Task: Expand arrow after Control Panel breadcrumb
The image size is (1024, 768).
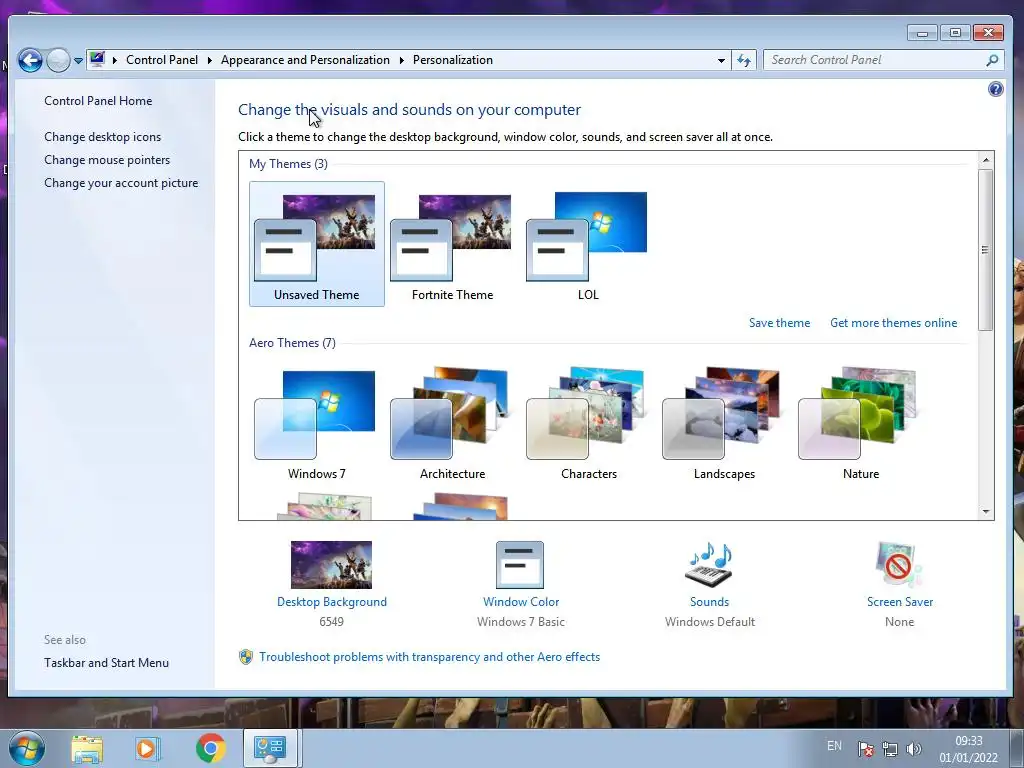Action: [x=210, y=60]
